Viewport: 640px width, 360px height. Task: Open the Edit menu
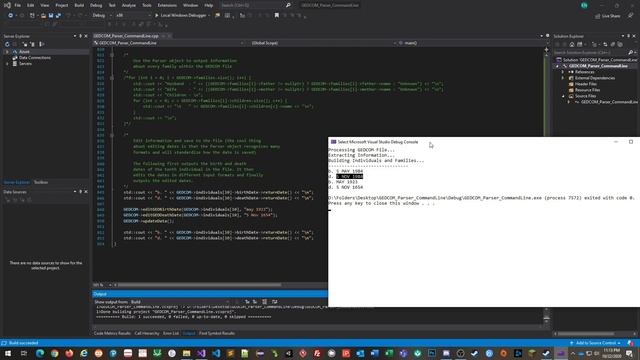coord(31,5)
